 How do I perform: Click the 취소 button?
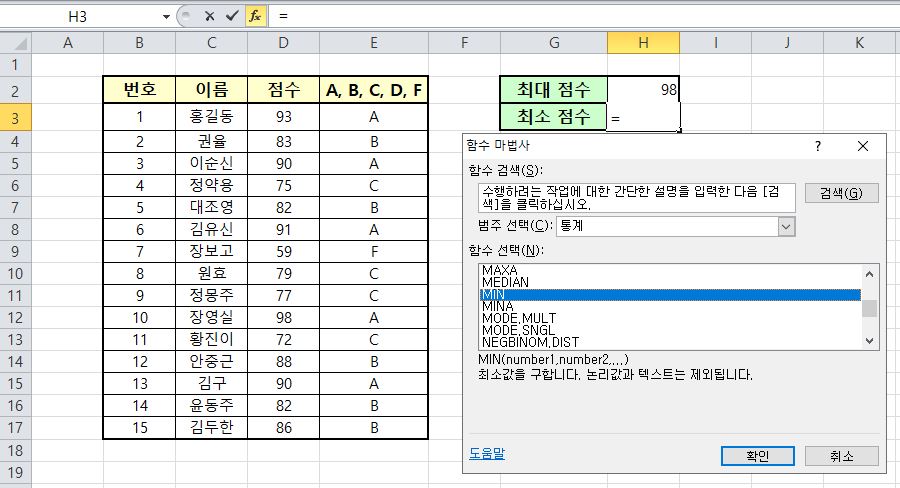tap(841, 456)
